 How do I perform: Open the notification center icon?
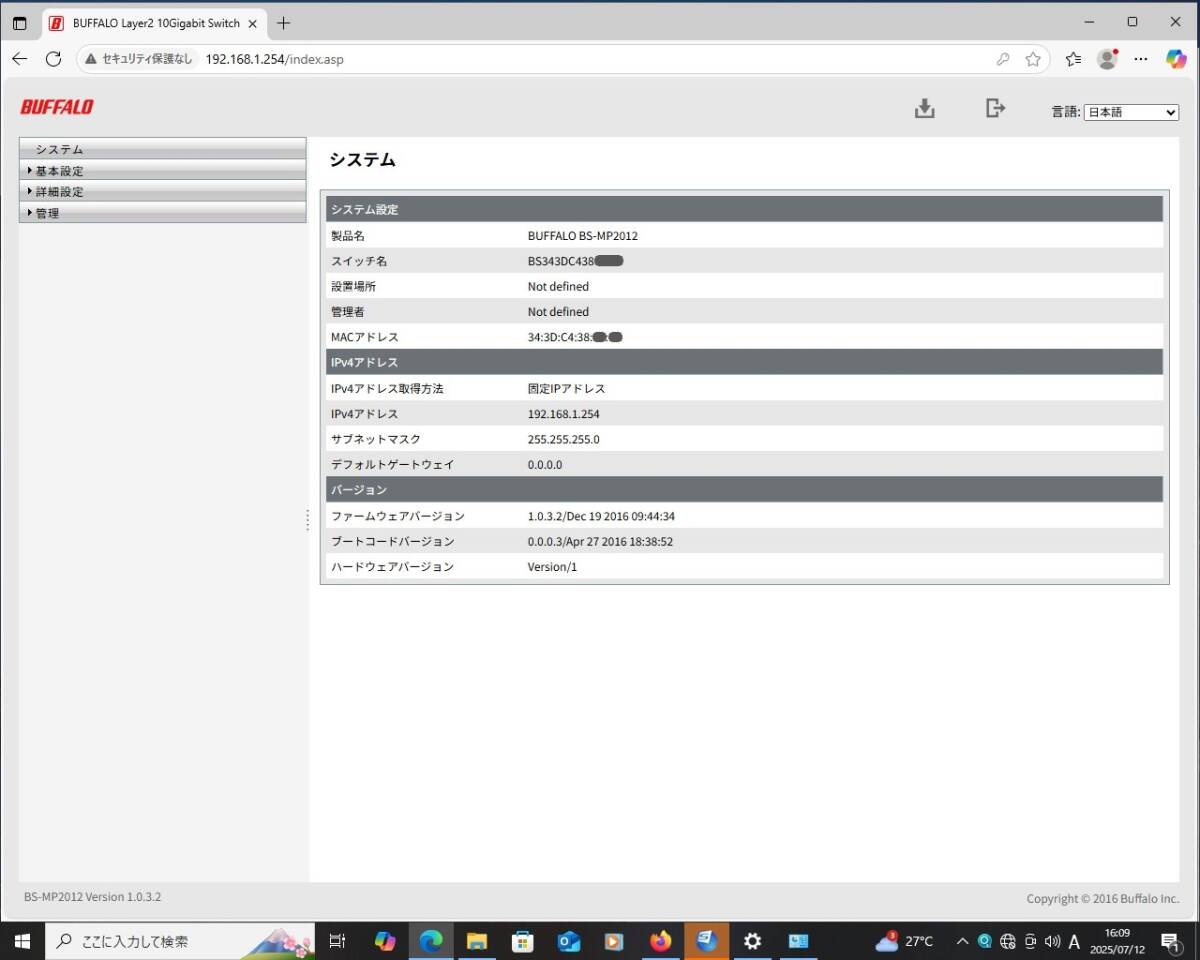pyautogui.click(x=1170, y=941)
